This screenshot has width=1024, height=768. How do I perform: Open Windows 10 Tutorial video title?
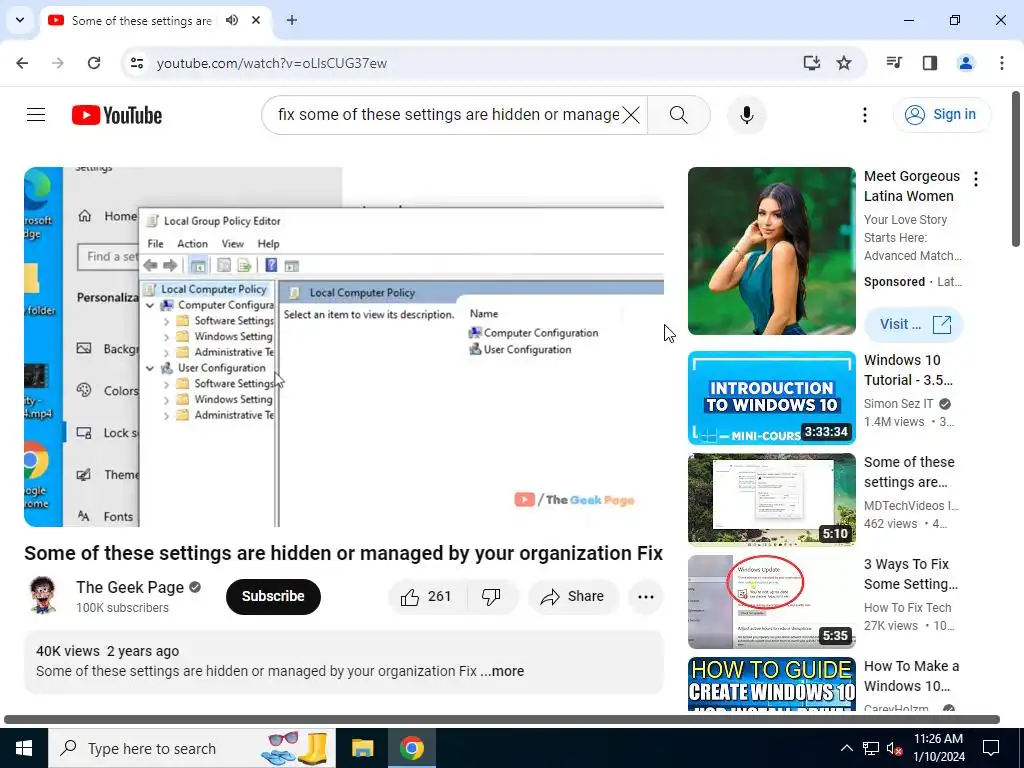click(908, 370)
